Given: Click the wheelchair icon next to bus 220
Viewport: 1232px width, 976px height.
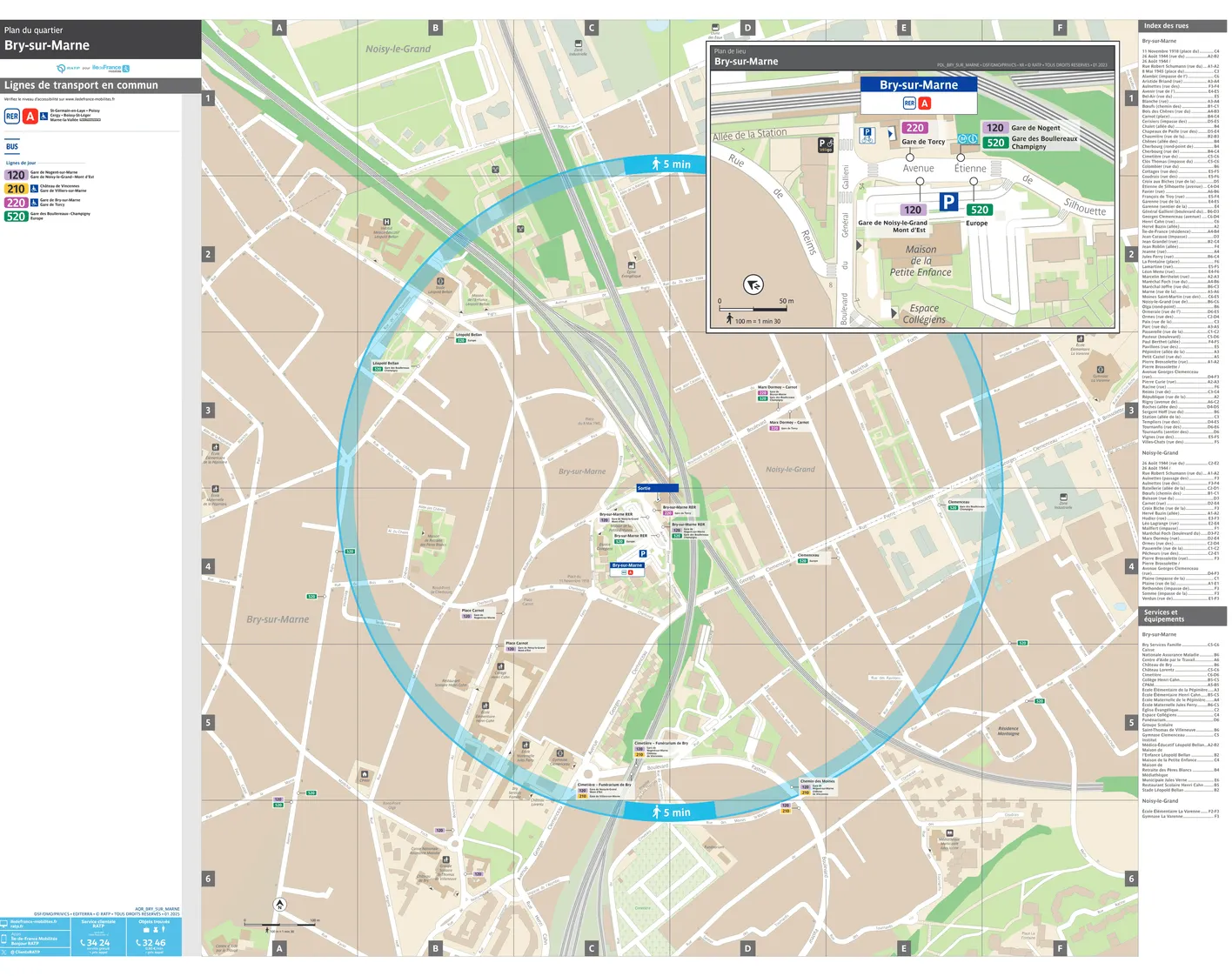Looking at the screenshot, I should 34,203.
